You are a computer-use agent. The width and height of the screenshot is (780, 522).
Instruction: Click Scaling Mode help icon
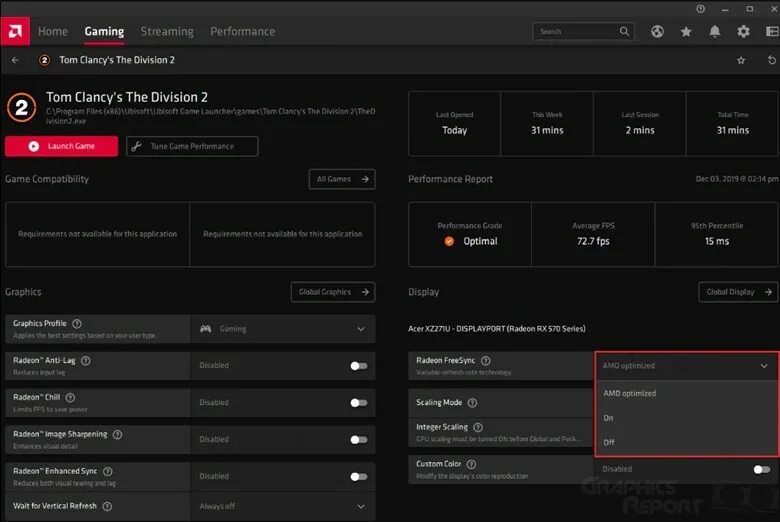472,403
